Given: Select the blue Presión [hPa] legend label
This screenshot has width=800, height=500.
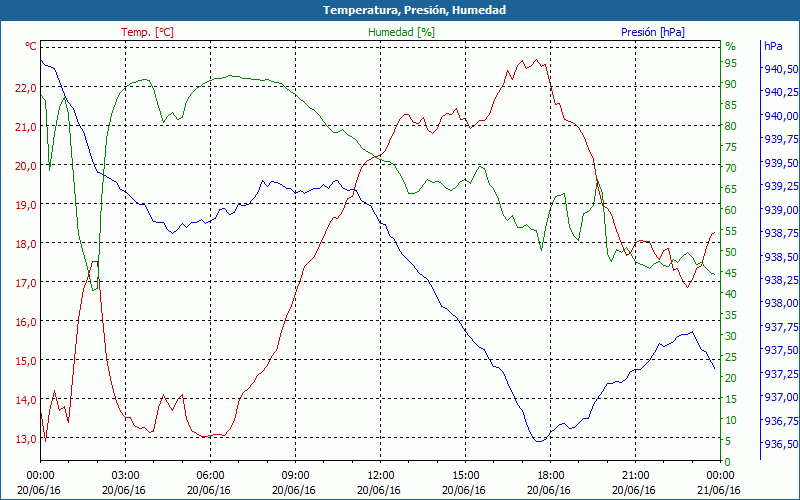Looking at the screenshot, I should (653, 32).
